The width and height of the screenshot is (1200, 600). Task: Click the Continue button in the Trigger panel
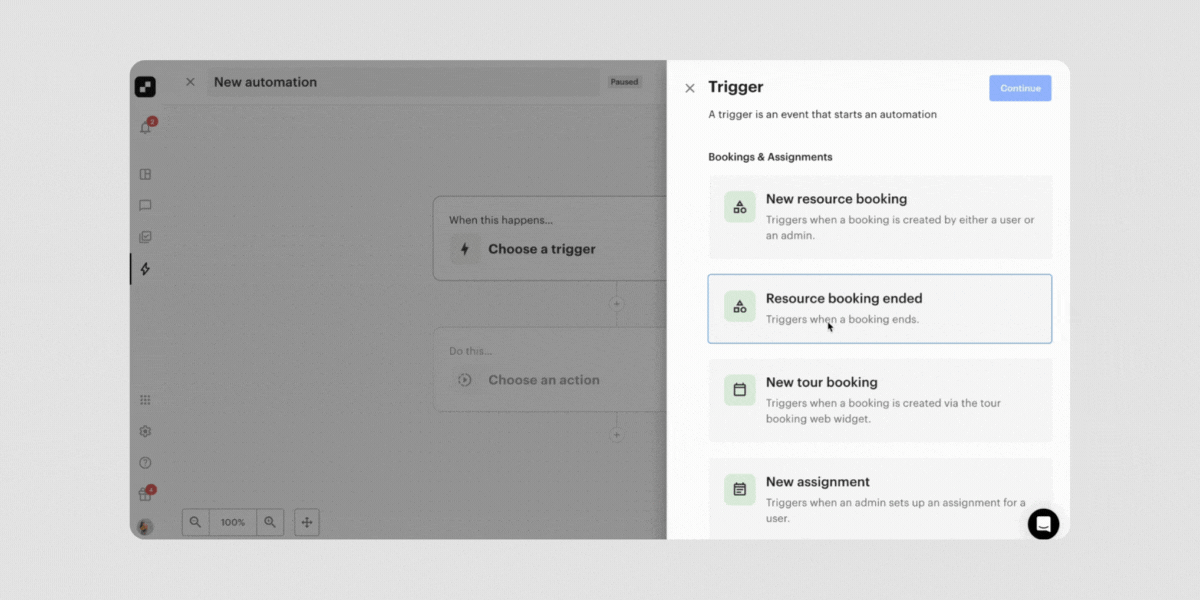pos(1020,88)
